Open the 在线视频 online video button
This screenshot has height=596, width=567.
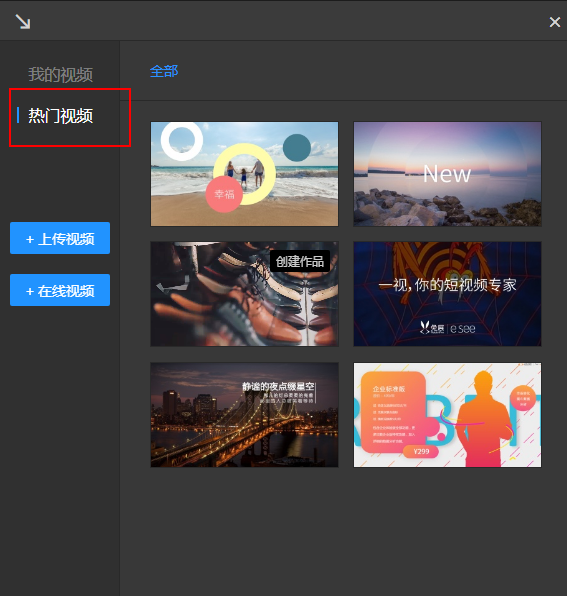click(x=60, y=290)
